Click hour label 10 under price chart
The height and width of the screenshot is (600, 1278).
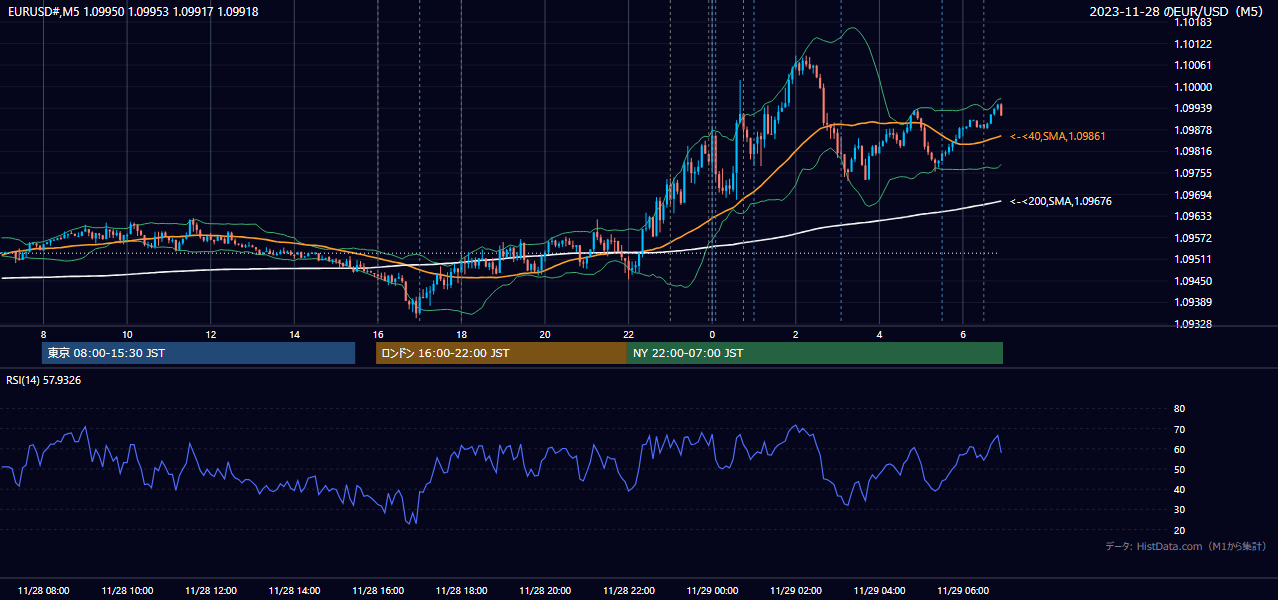click(127, 334)
